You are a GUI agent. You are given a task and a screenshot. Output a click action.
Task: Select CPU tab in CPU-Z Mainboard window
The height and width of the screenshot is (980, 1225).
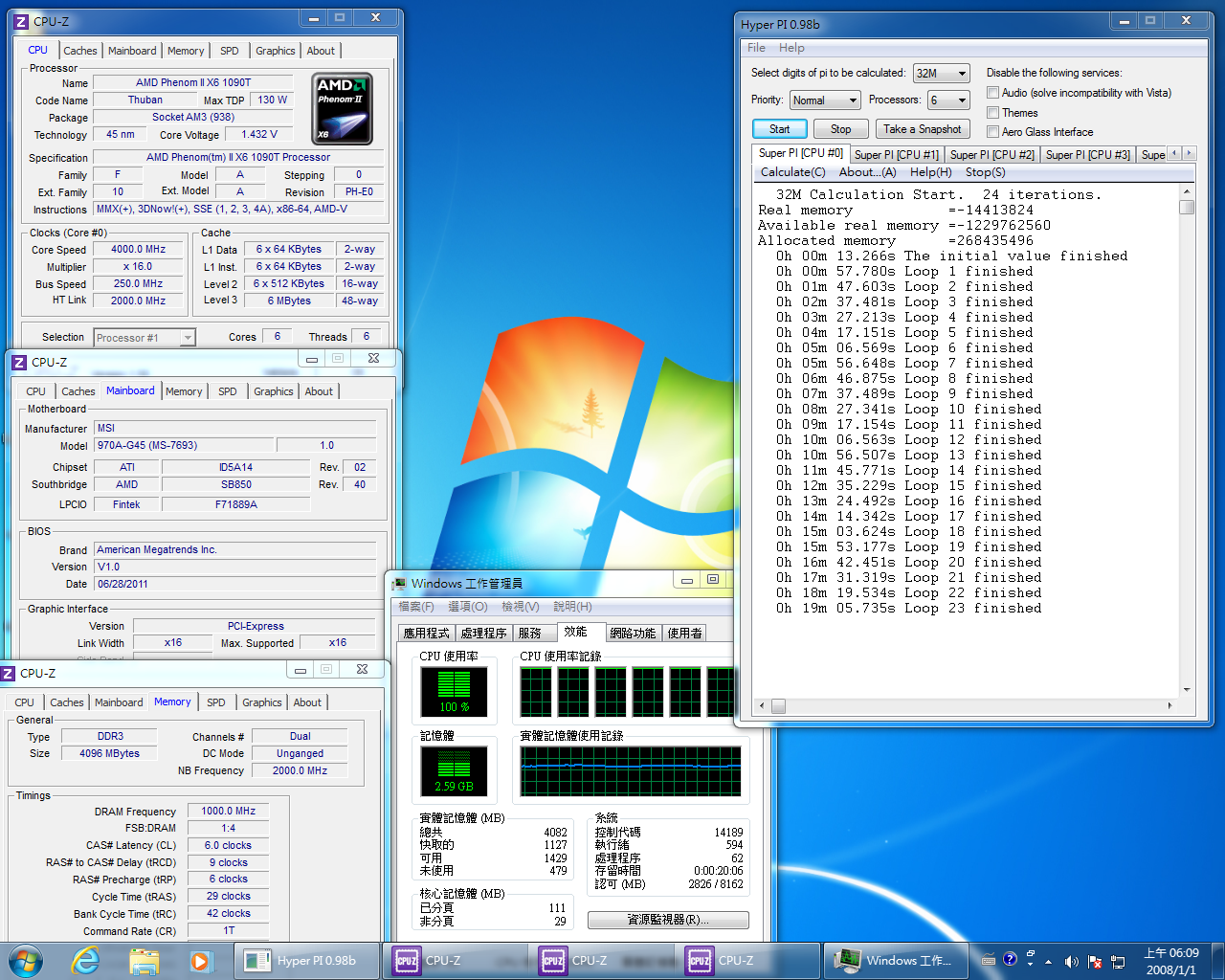[x=36, y=391]
